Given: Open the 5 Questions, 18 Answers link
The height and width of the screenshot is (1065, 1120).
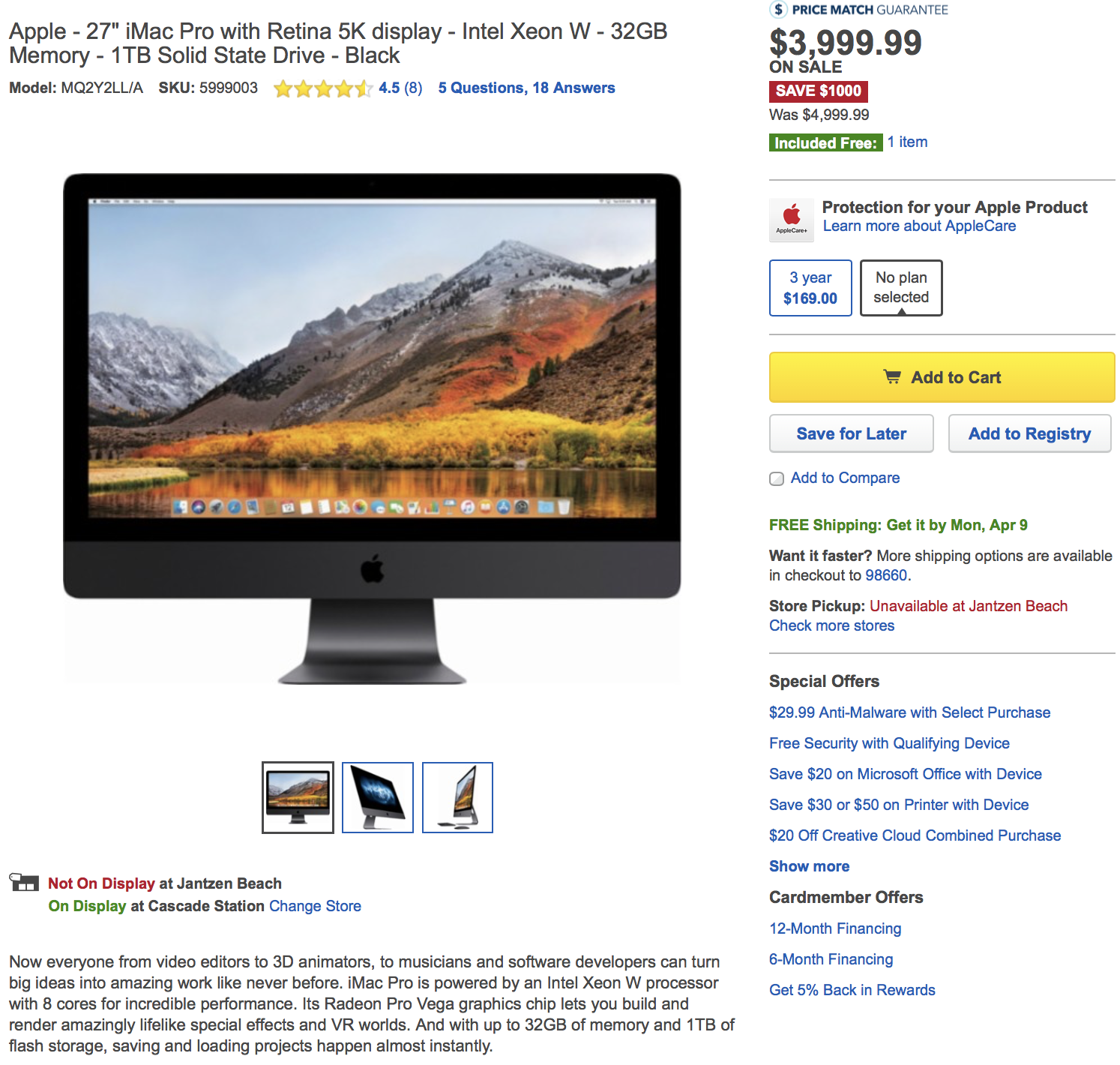Looking at the screenshot, I should coord(526,88).
